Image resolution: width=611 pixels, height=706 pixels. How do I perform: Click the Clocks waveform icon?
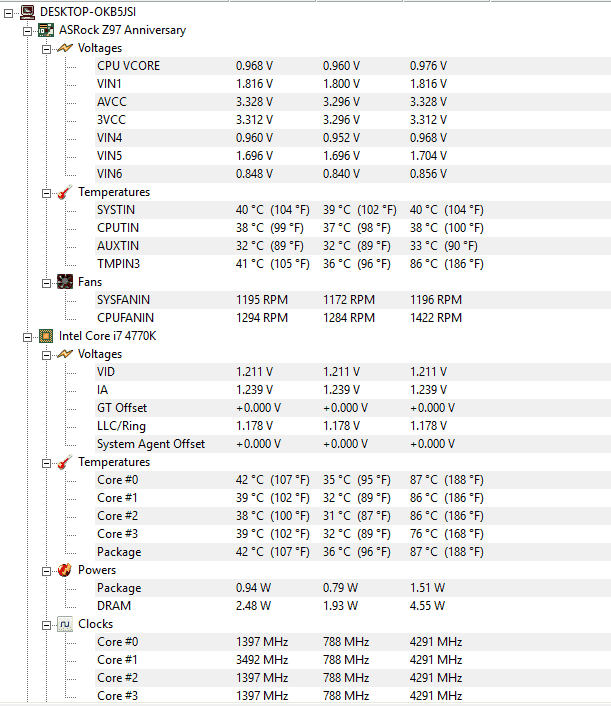[x=65, y=624]
